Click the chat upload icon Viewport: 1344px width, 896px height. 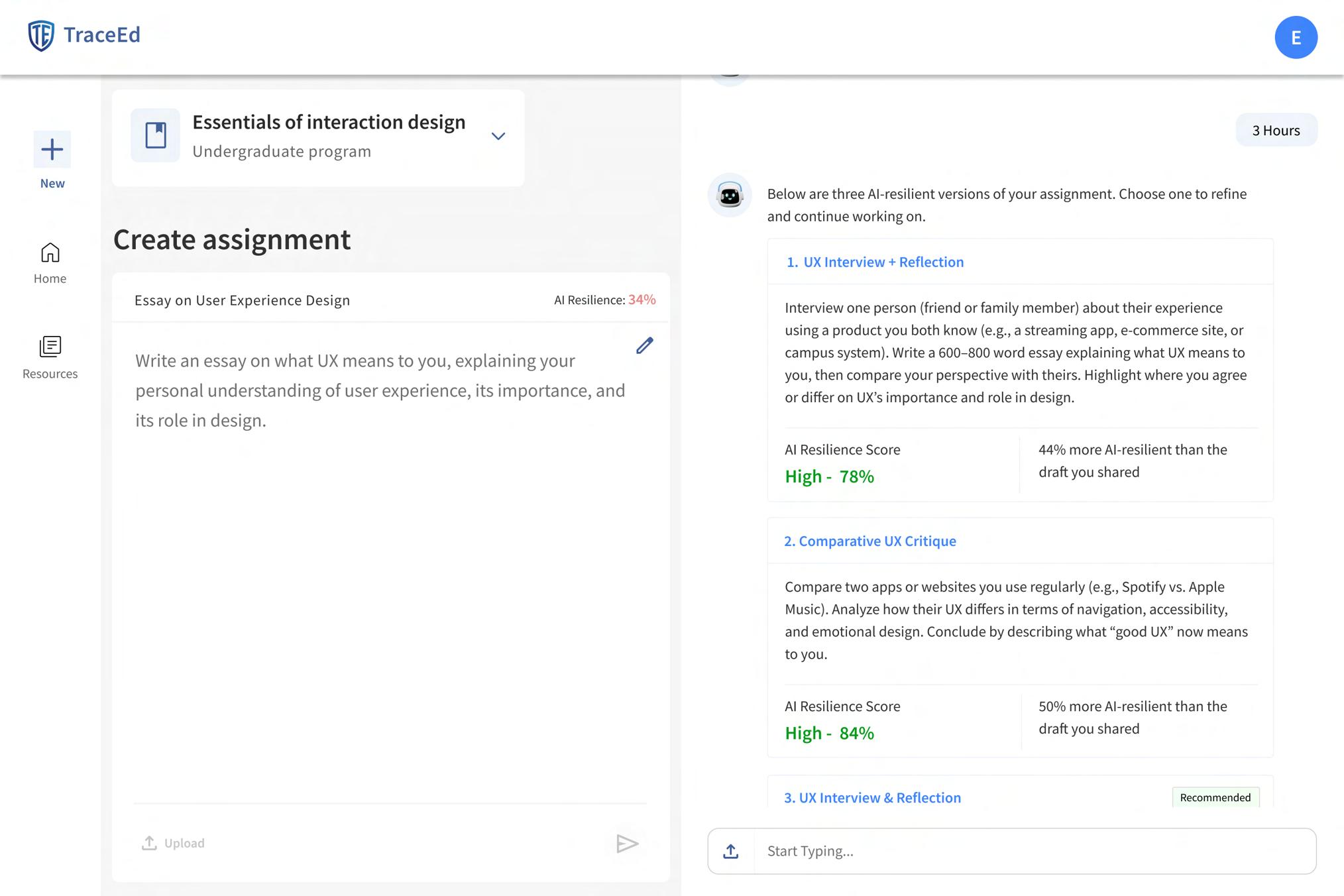731,851
